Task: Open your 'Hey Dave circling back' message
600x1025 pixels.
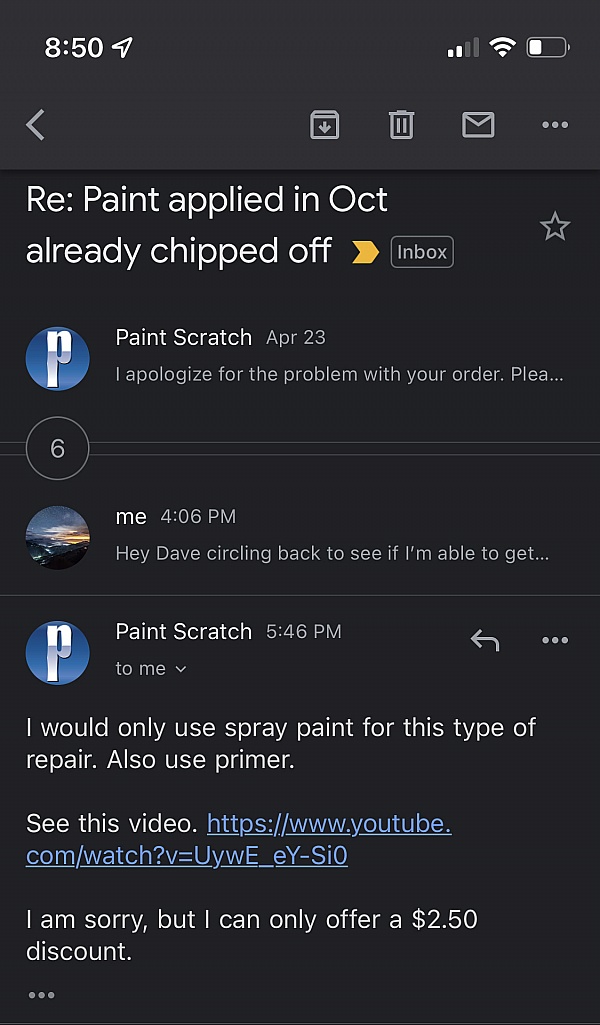Action: click(300, 535)
